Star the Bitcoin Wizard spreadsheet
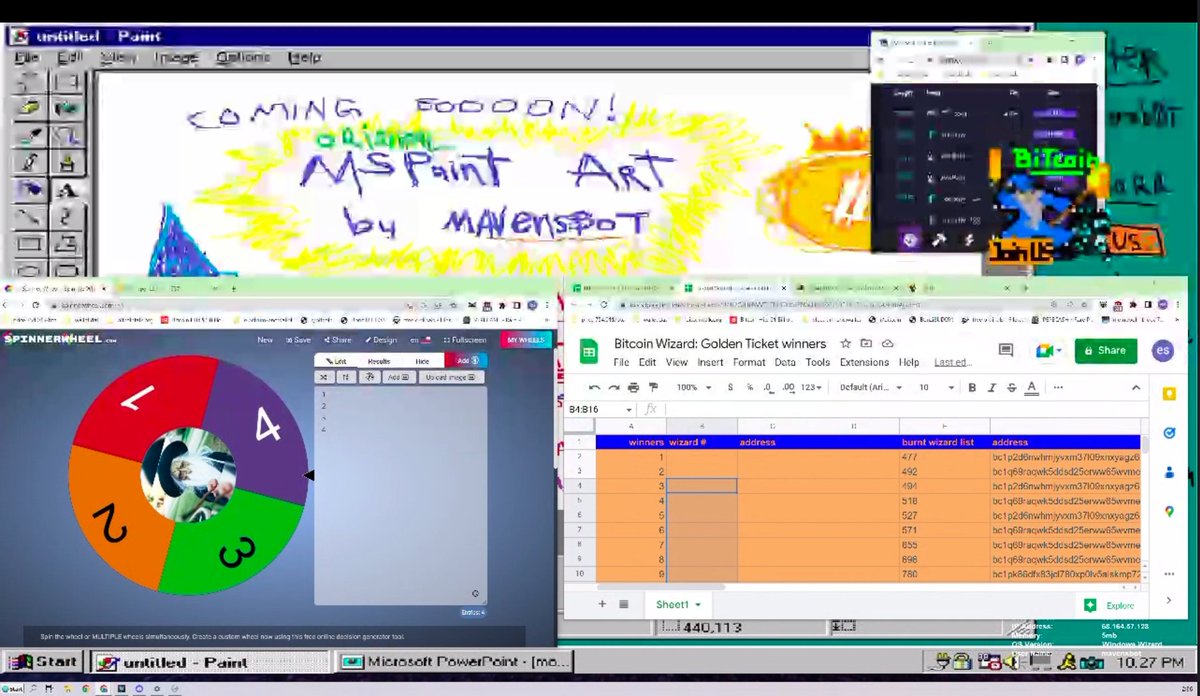Viewport: 1200px width, 696px height. pos(846,343)
